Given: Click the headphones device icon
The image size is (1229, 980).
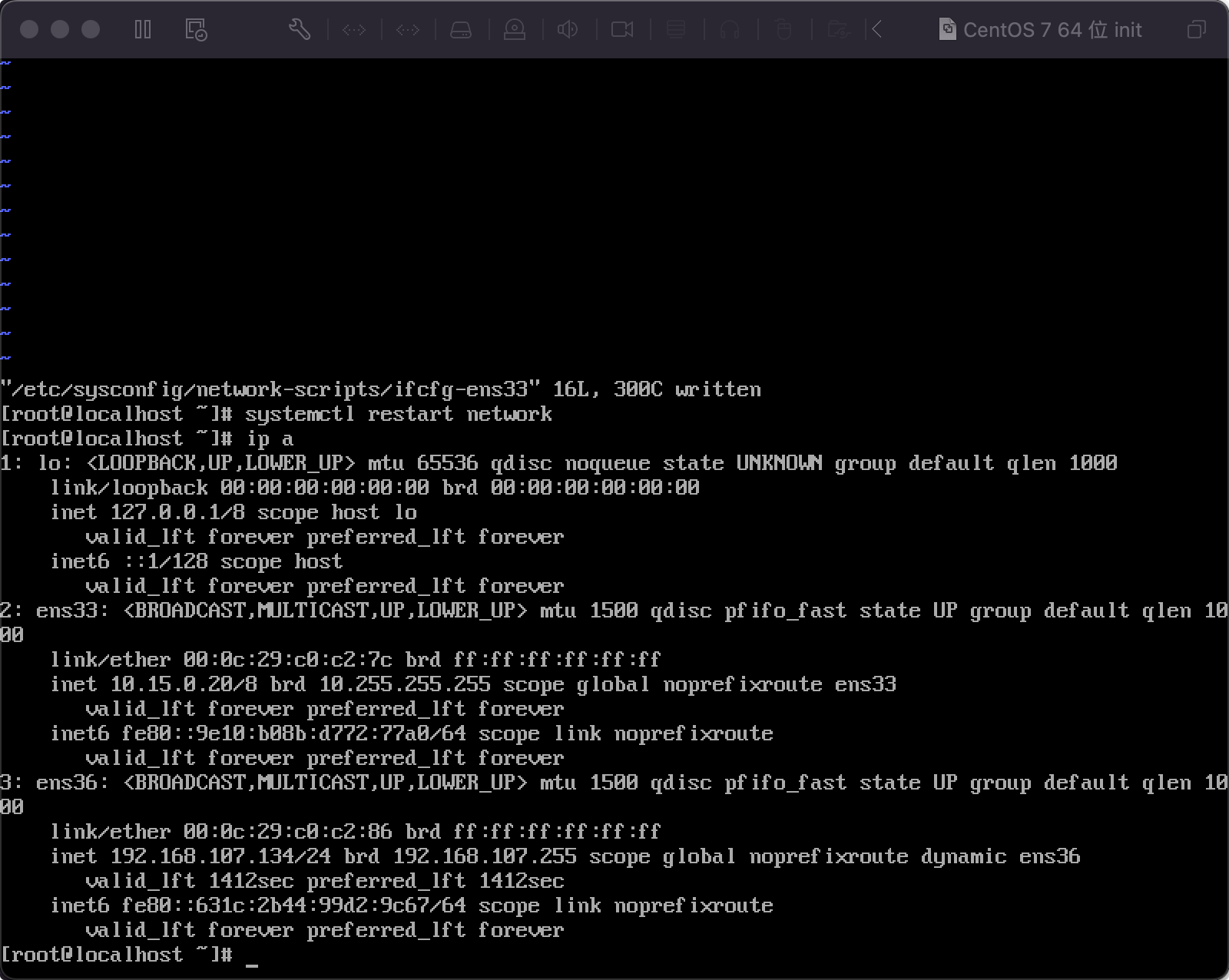Looking at the screenshot, I should pyautogui.click(x=730, y=30).
